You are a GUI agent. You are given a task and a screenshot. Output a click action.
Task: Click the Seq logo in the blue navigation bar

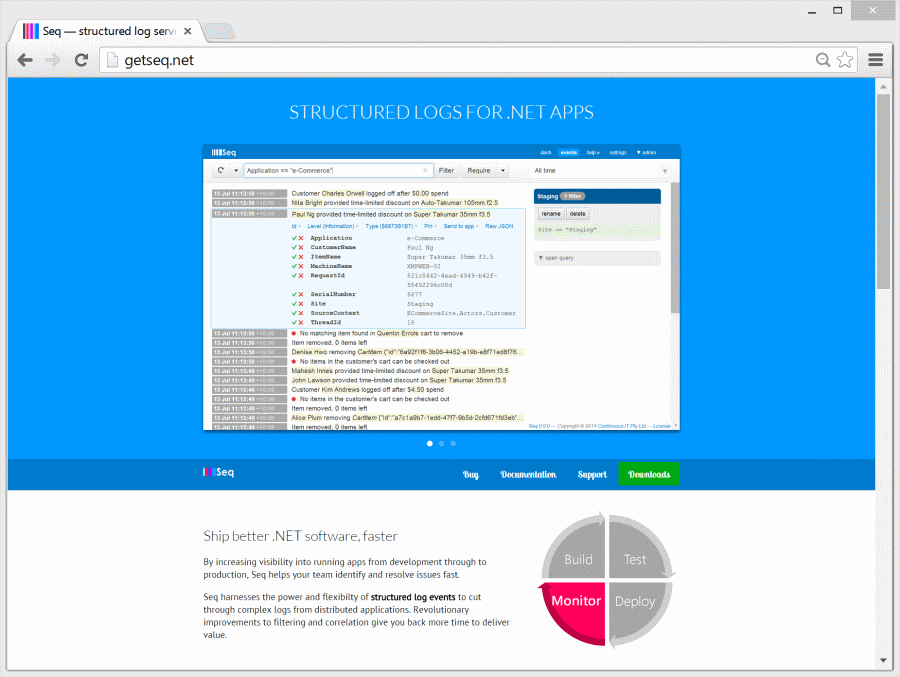click(218, 472)
